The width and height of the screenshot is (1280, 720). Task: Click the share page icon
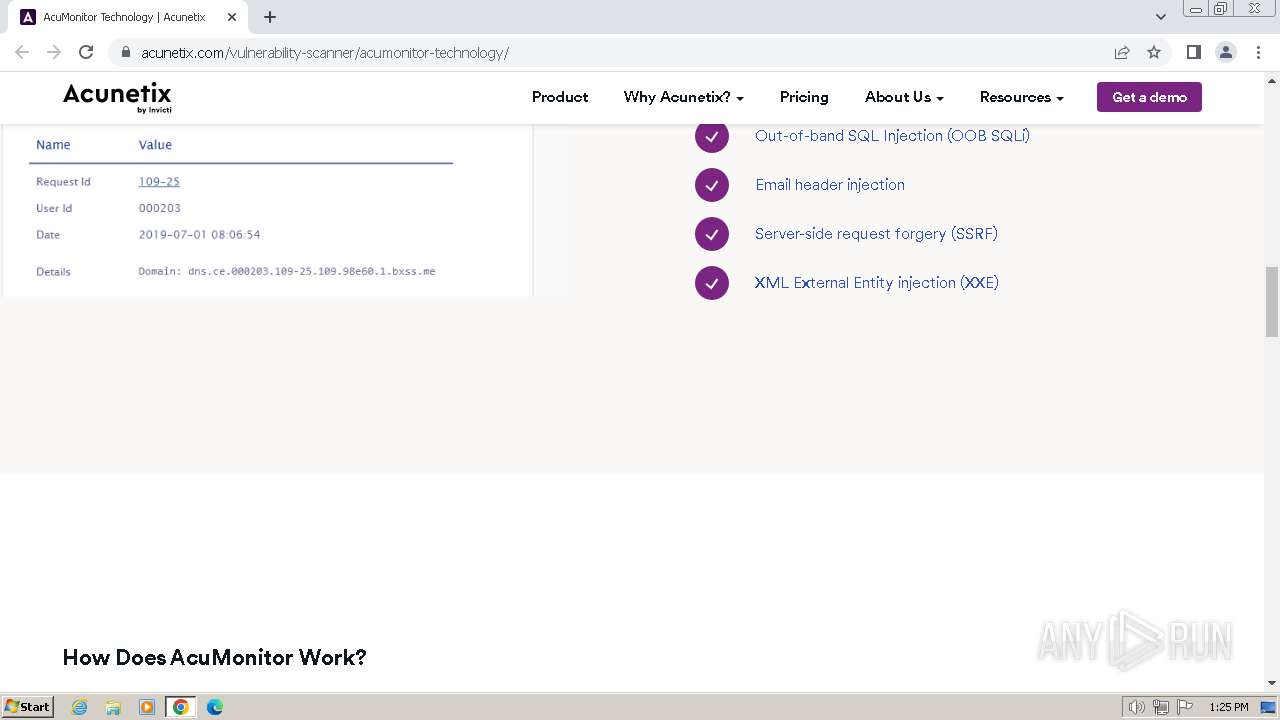1122,52
